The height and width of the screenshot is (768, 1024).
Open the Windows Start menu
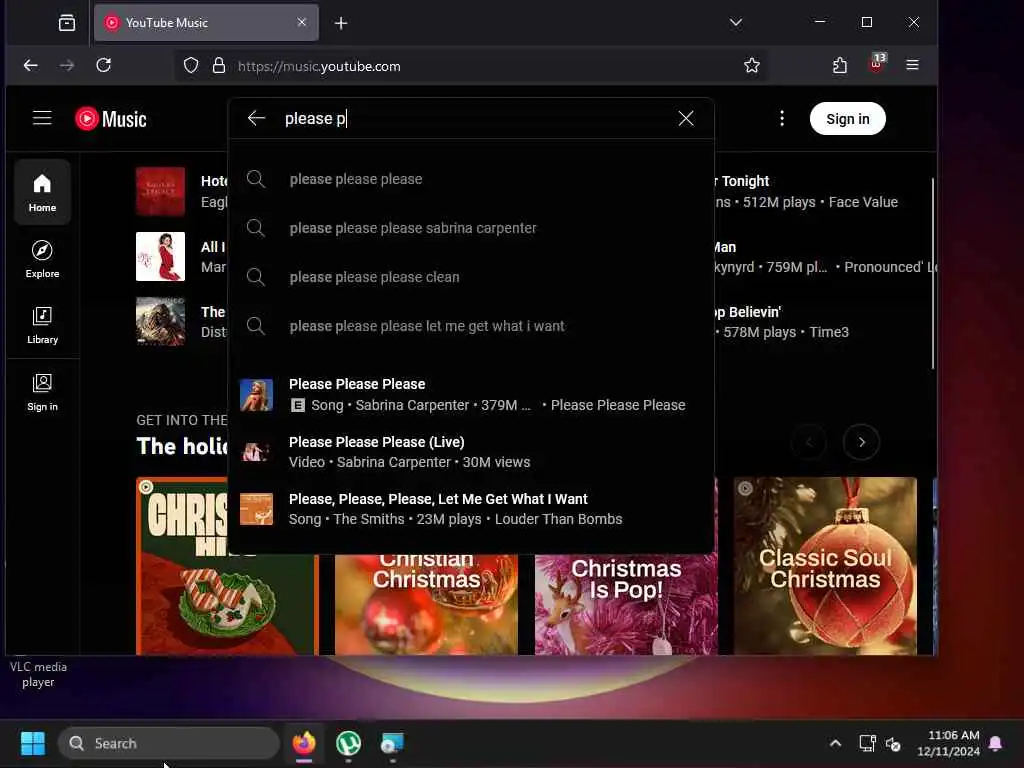coord(33,743)
